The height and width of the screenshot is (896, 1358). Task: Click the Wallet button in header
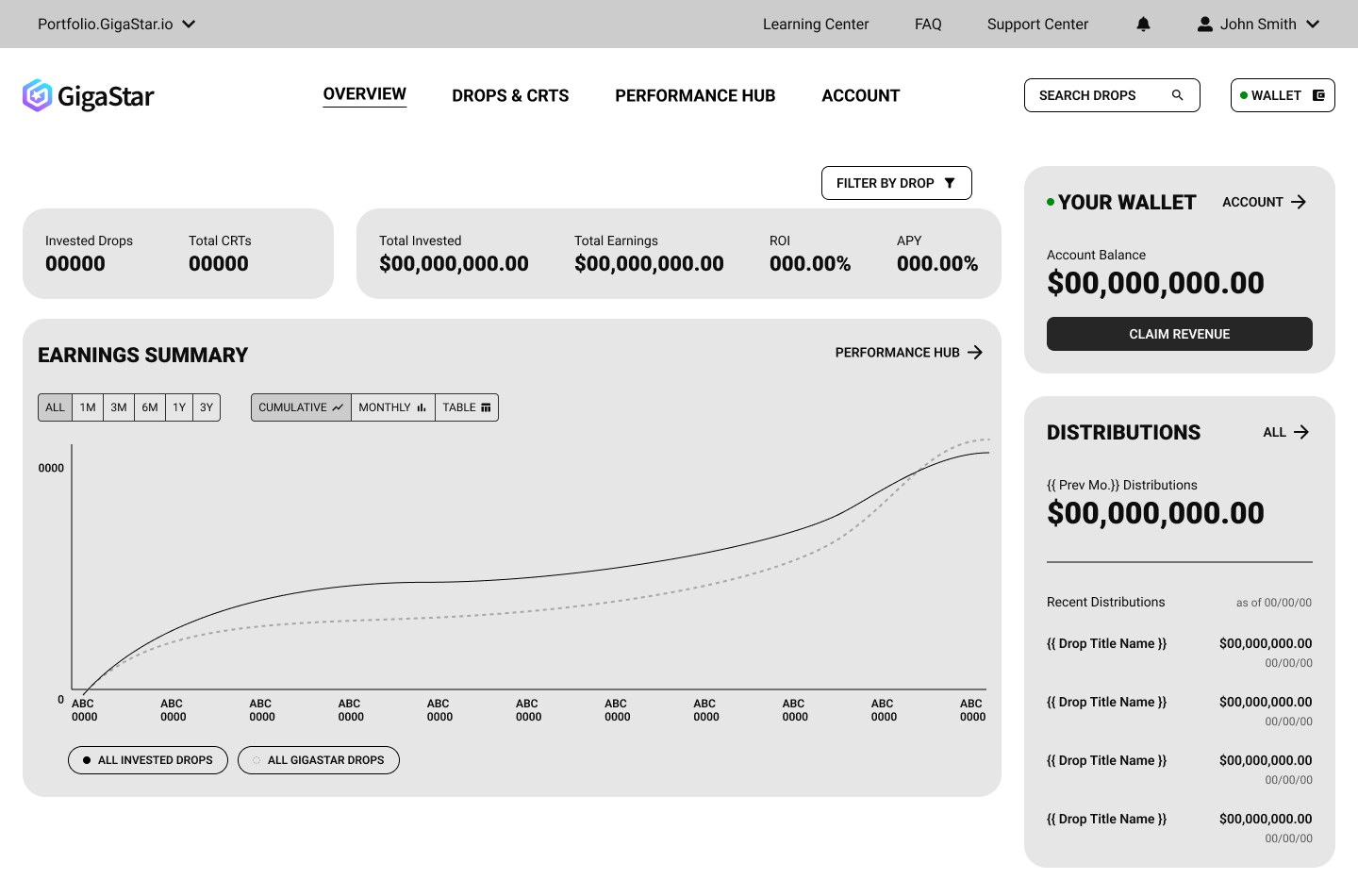[1283, 95]
